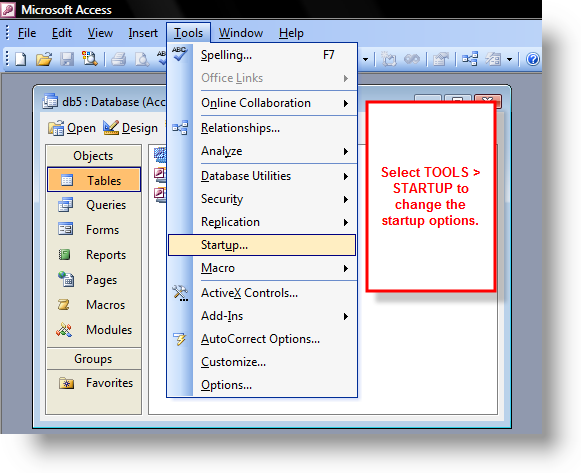
Task: Open the Help menu
Action: click(x=291, y=33)
